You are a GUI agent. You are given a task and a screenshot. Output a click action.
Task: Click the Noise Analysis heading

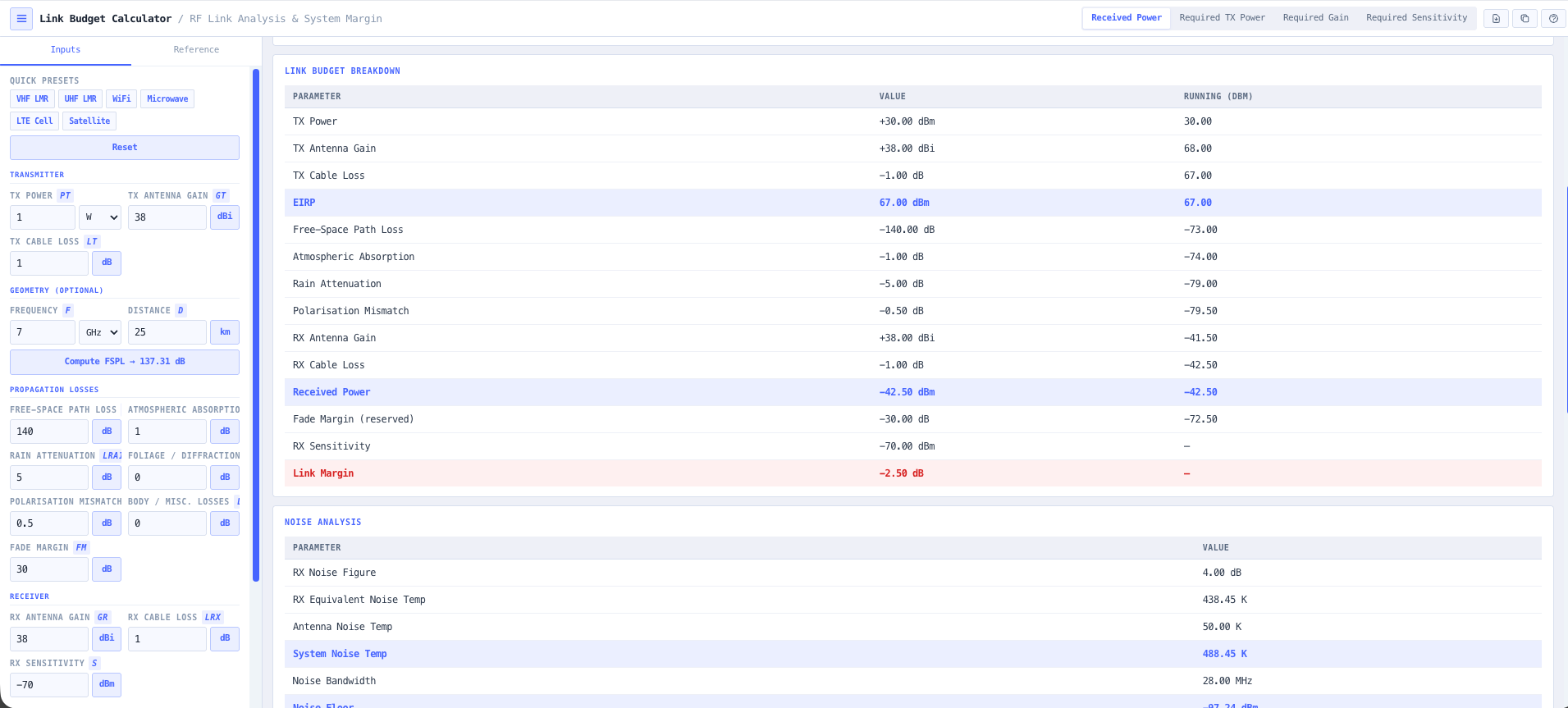pos(322,523)
